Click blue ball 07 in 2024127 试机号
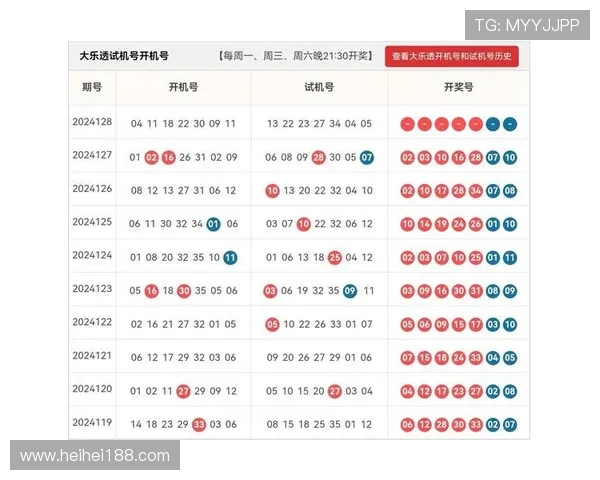 (x=367, y=158)
